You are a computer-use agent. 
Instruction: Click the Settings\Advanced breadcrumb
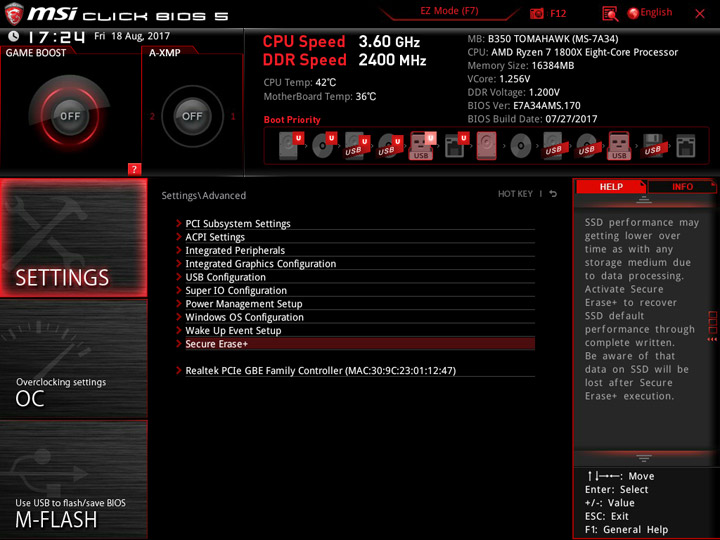203,195
